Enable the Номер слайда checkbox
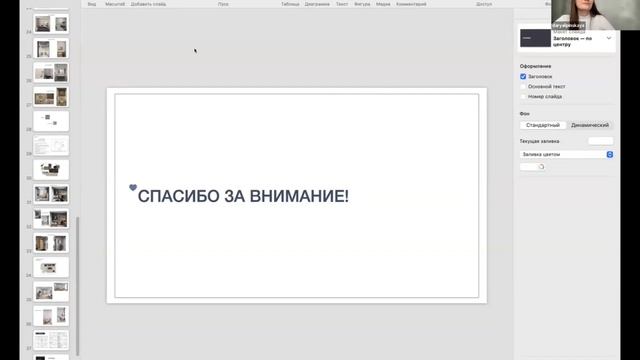The width and height of the screenshot is (640, 360). 523,97
